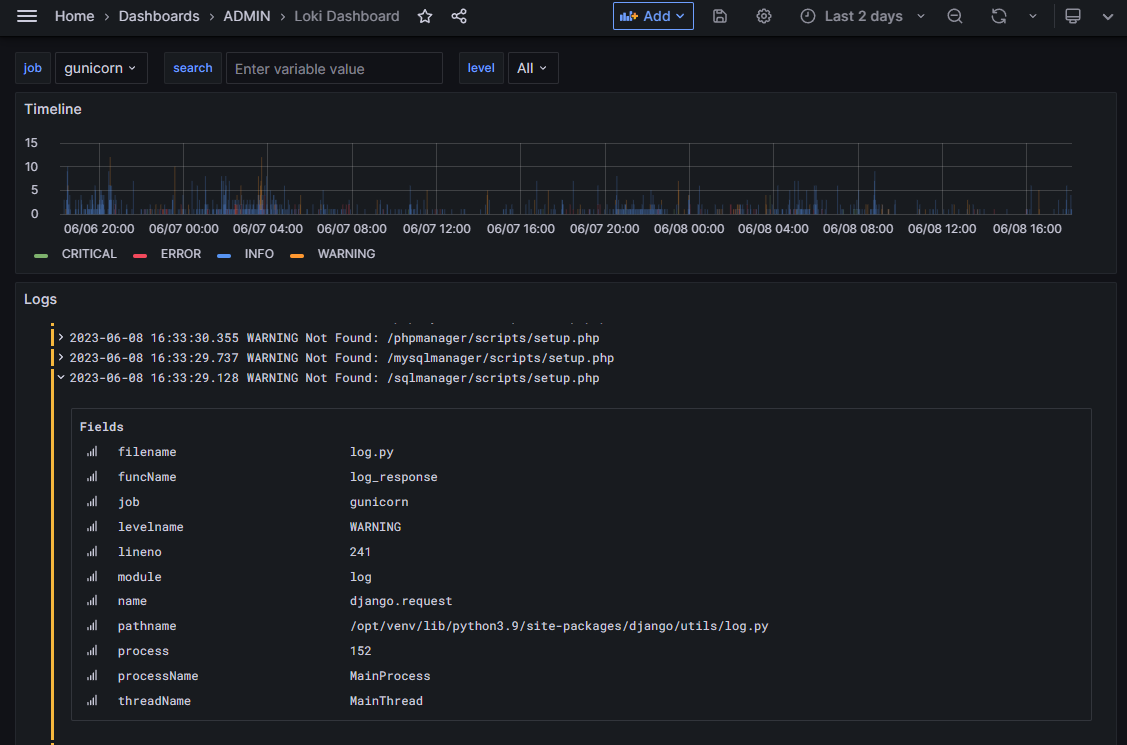Go to Dashboards breadcrumb
Image resolution: width=1127 pixels, height=745 pixels.
tap(159, 16)
